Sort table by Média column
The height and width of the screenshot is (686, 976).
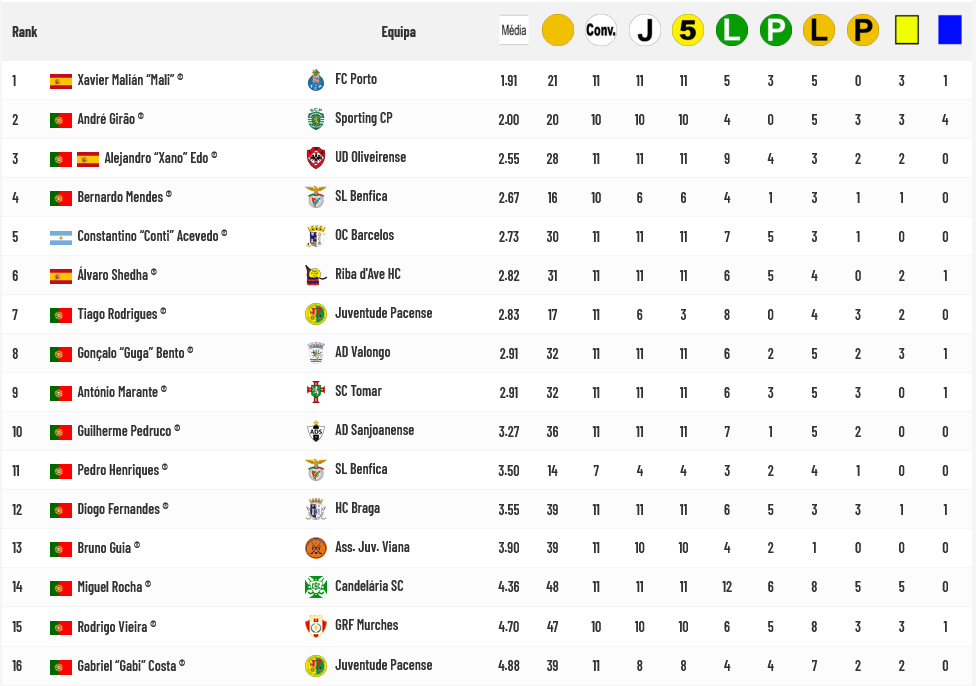pyautogui.click(x=514, y=30)
